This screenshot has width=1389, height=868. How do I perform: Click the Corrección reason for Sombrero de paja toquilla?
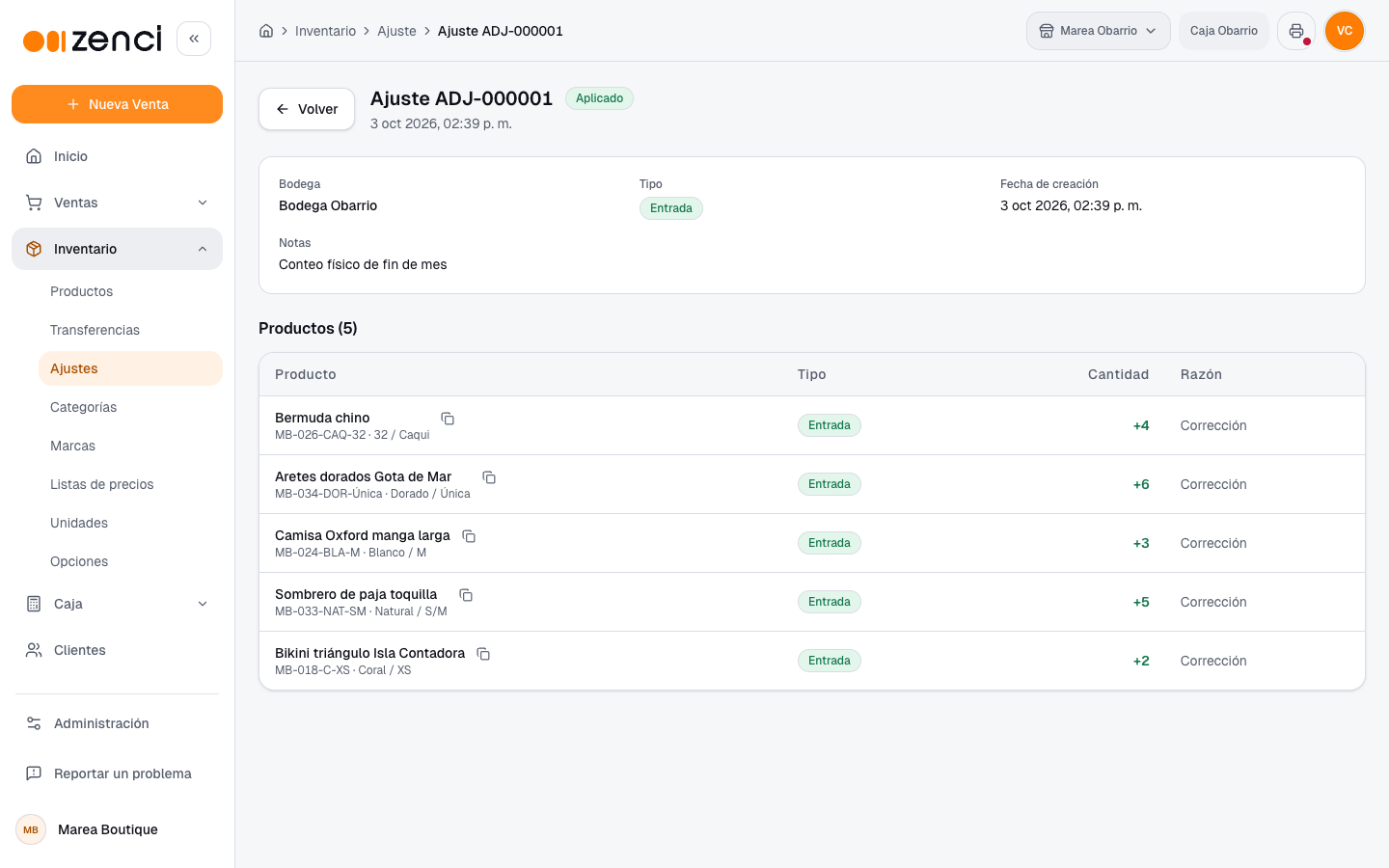click(x=1213, y=602)
